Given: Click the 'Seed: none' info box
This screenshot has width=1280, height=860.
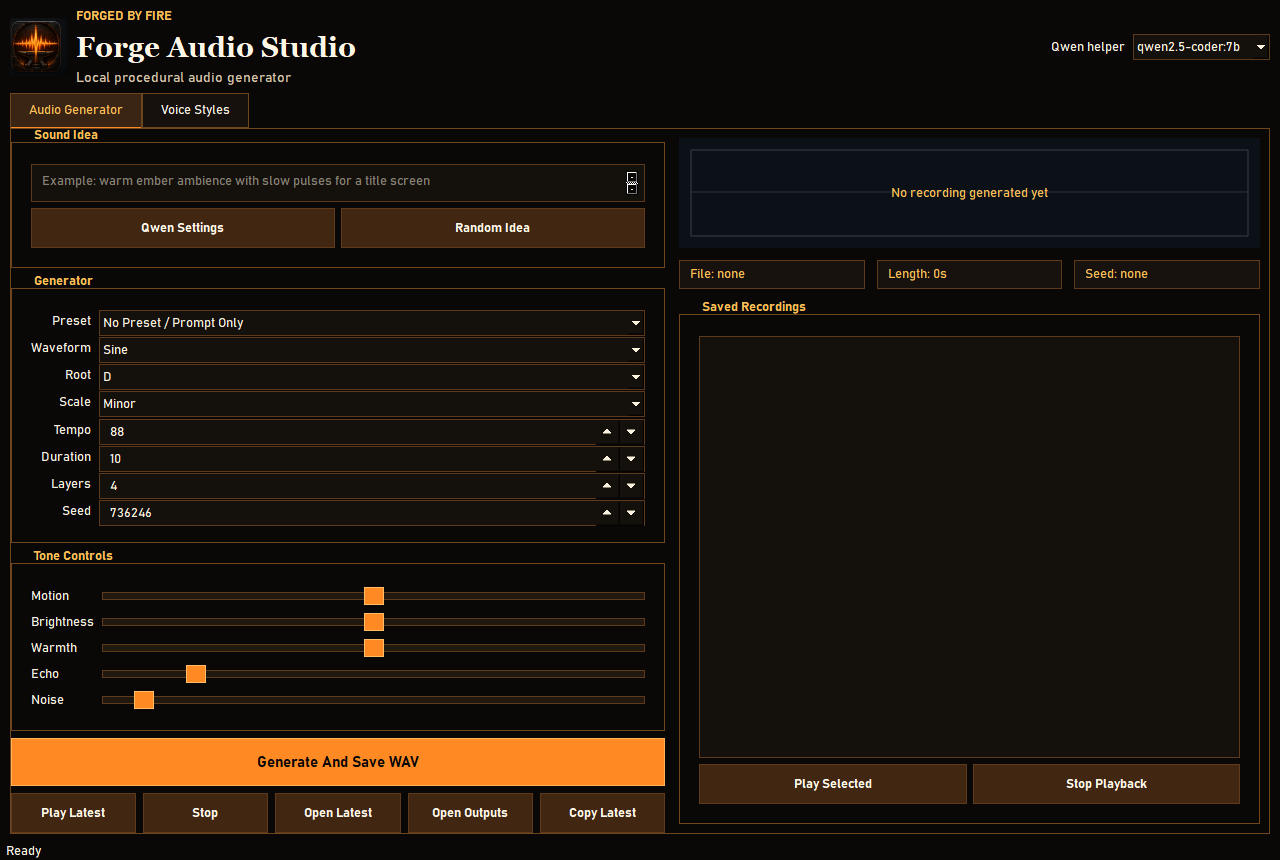Looking at the screenshot, I should (x=1167, y=274).
